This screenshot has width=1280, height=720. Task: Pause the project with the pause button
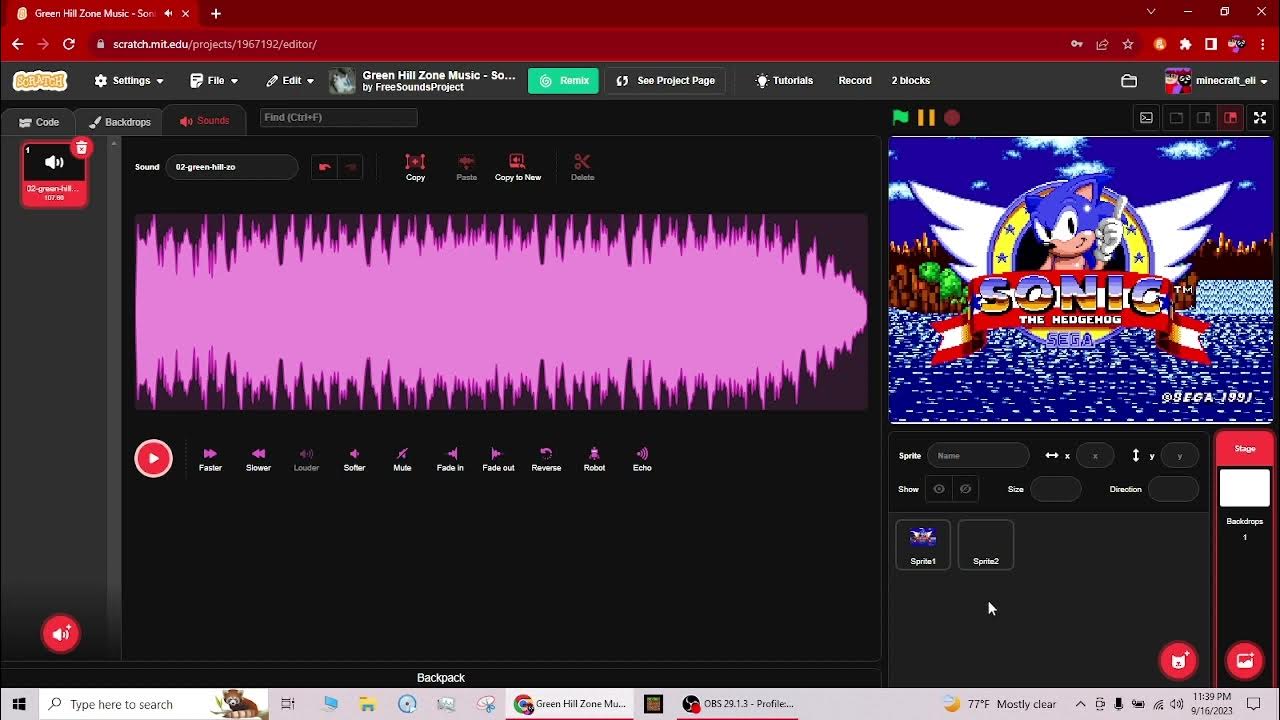point(926,117)
